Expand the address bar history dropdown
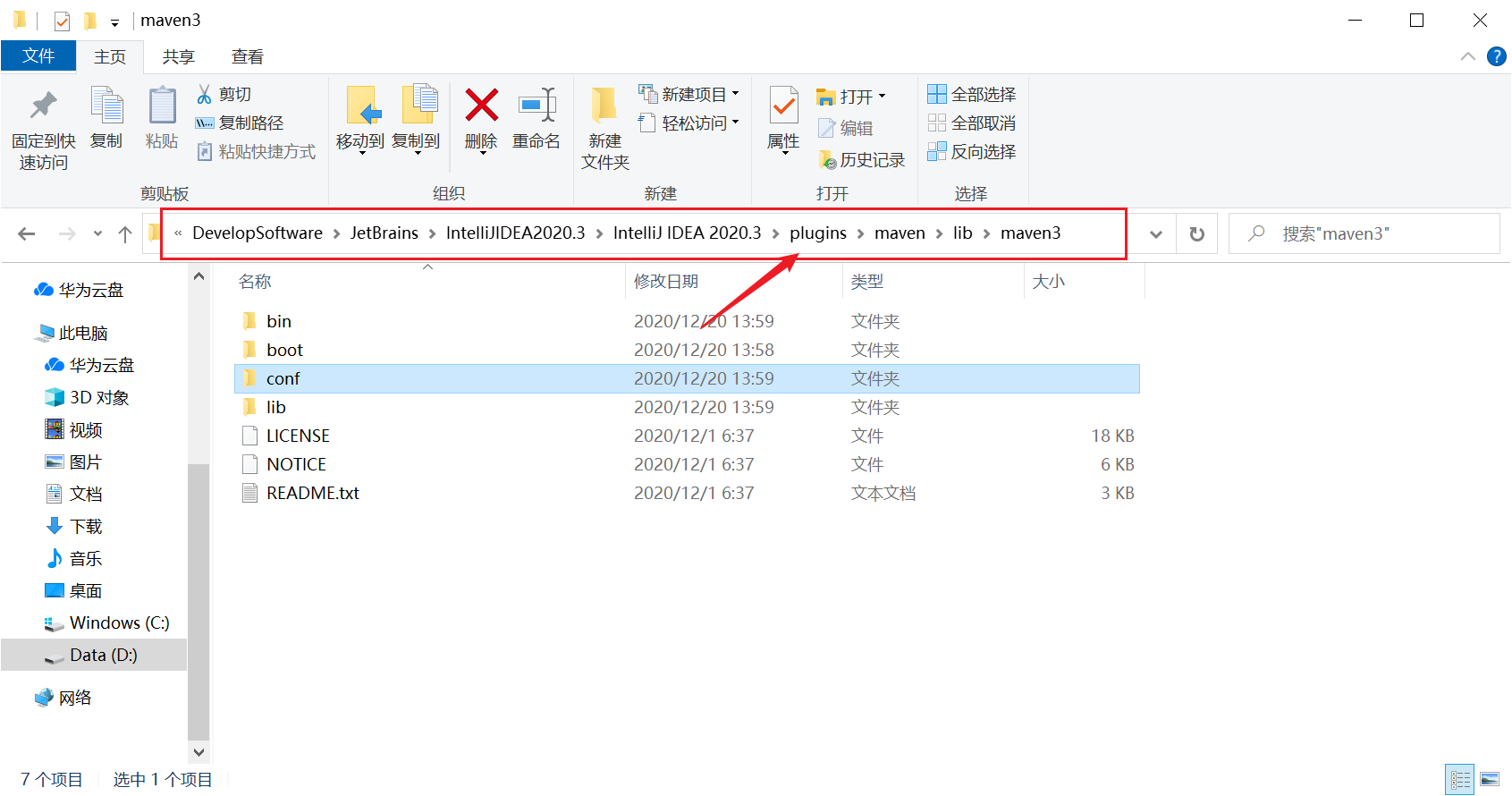This screenshot has height=796, width=1512. (x=1156, y=233)
